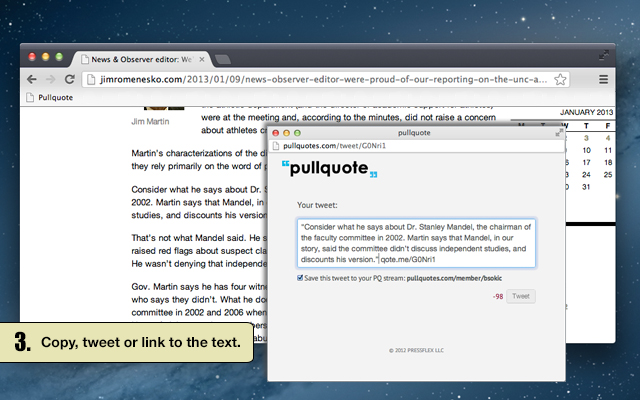Screen dimensions: 640x400
Task: Close the main Chrome window with the red button
Action: pos(32,57)
